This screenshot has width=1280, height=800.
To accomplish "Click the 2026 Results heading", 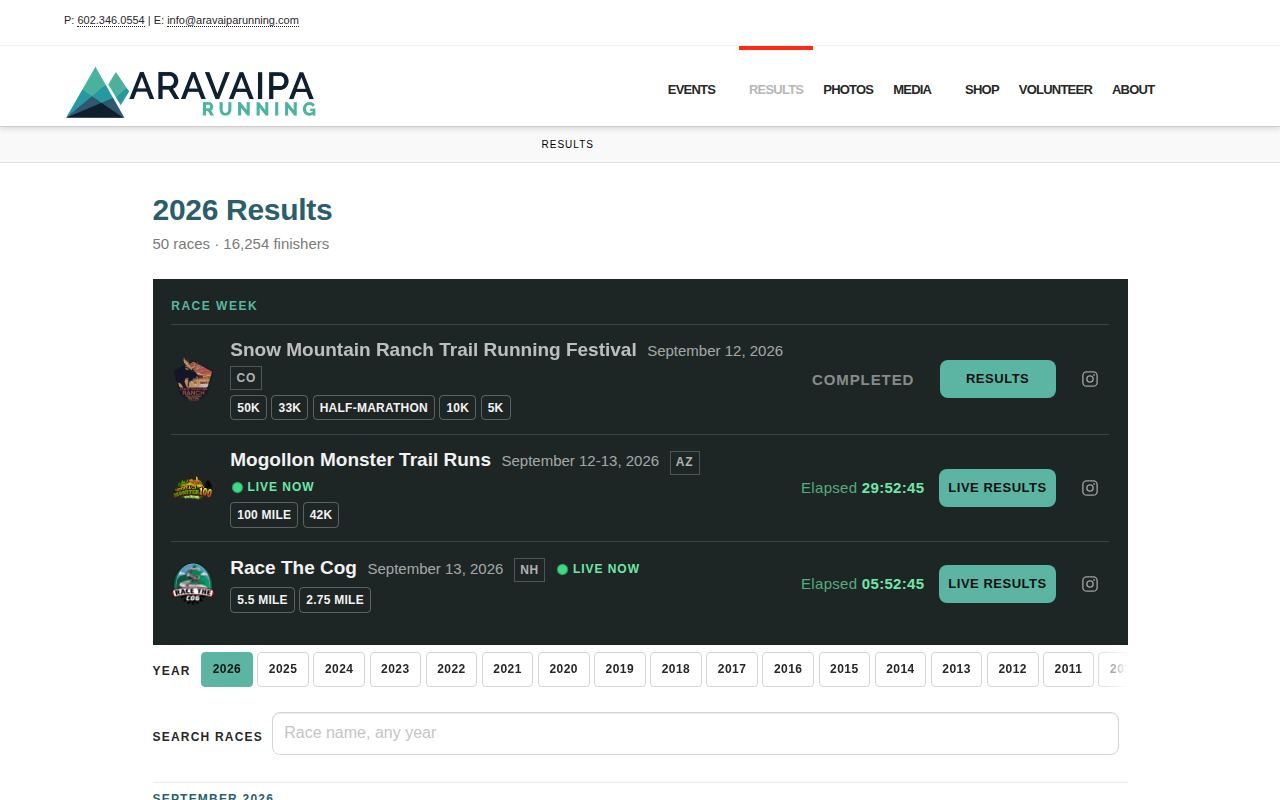I will (x=242, y=210).
